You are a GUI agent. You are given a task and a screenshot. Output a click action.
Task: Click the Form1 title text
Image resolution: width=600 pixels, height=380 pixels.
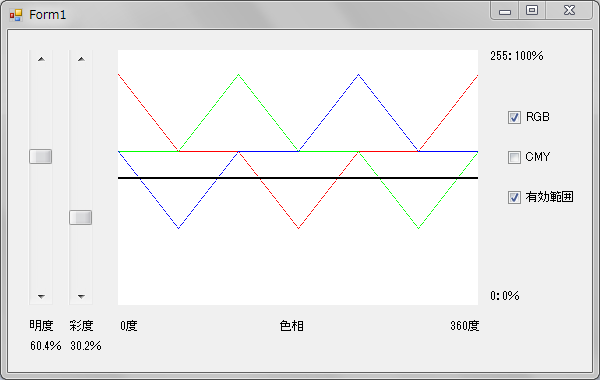(48, 15)
